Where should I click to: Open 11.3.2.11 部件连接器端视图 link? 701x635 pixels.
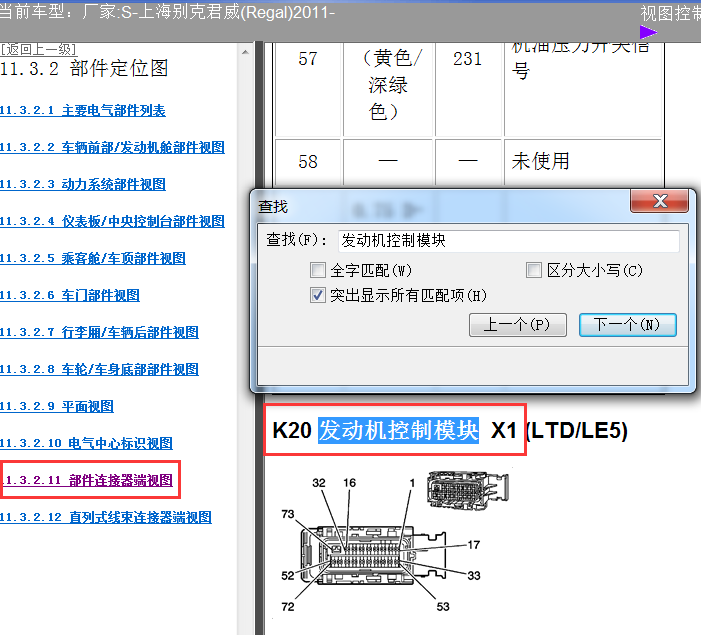click(x=89, y=480)
